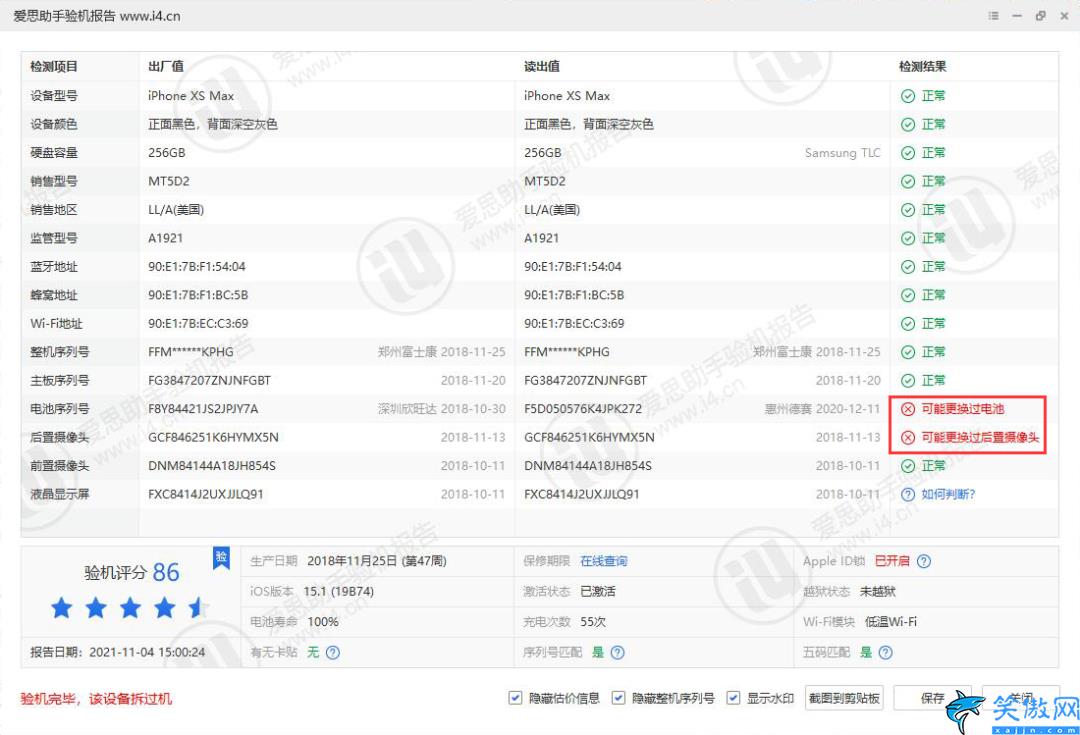Click the green check icon in 主板序列号 row
This screenshot has width=1080, height=735.
click(908, 381)
